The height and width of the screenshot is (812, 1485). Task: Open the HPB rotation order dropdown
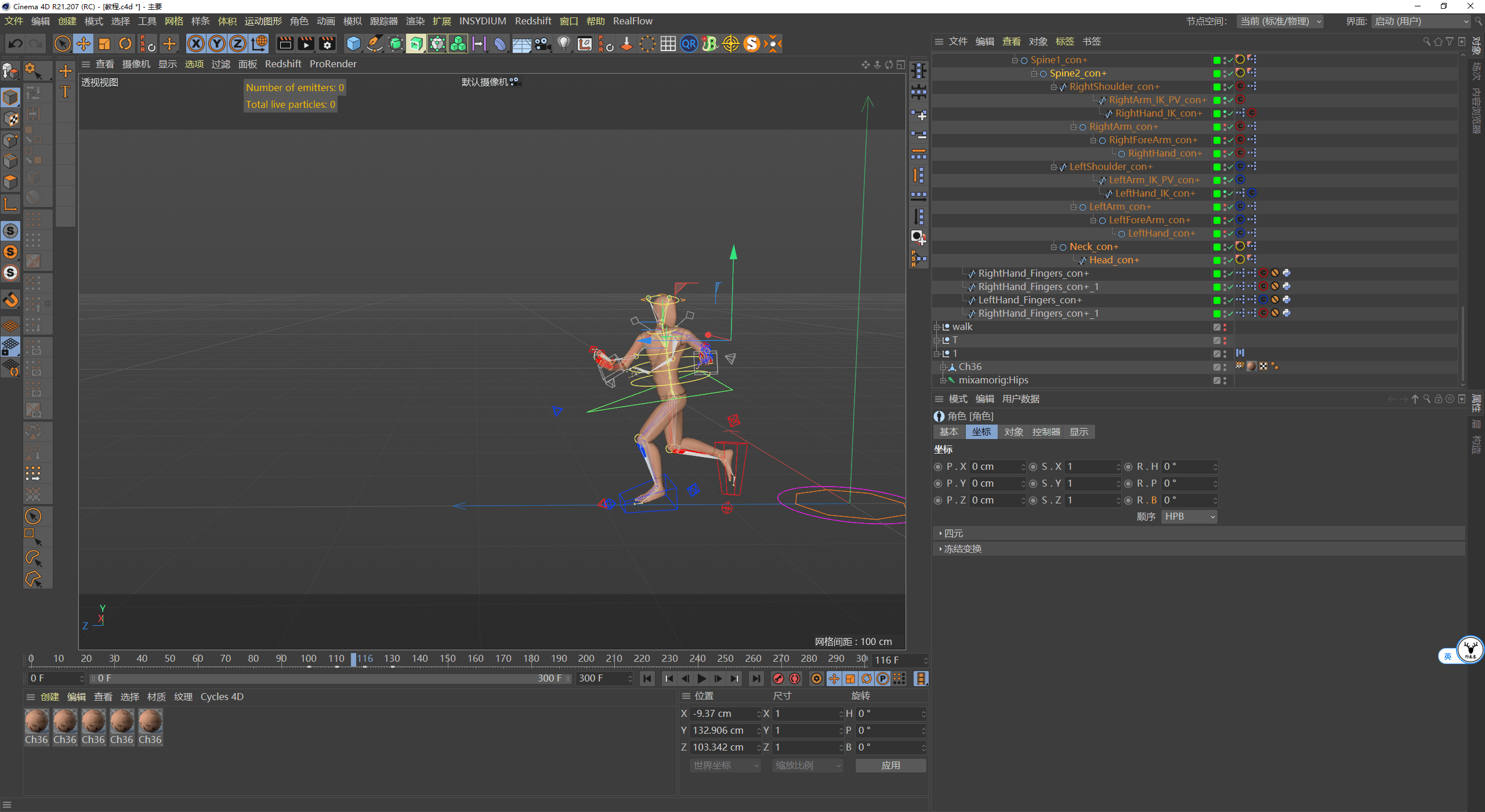1189,517
